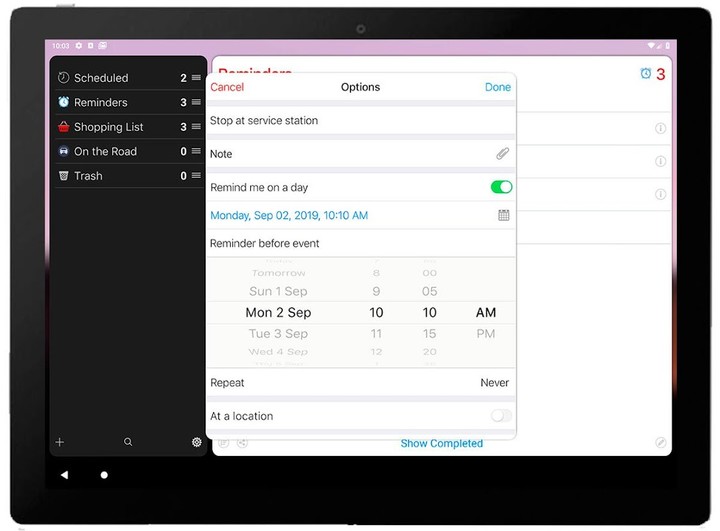The width and height of the screenshot is (720, 531).
Task: Click the Trash bin icon in sidebar
Action: click(64, 176)
